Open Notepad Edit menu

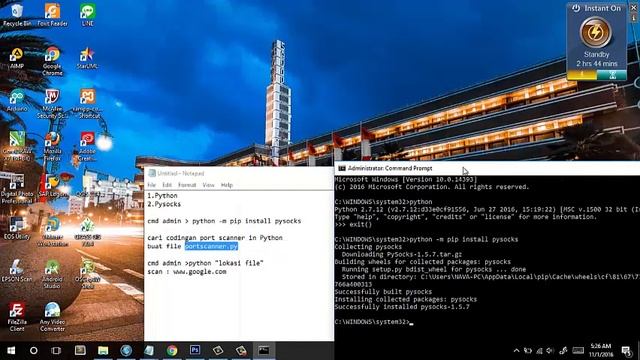(x=167, y=185)
